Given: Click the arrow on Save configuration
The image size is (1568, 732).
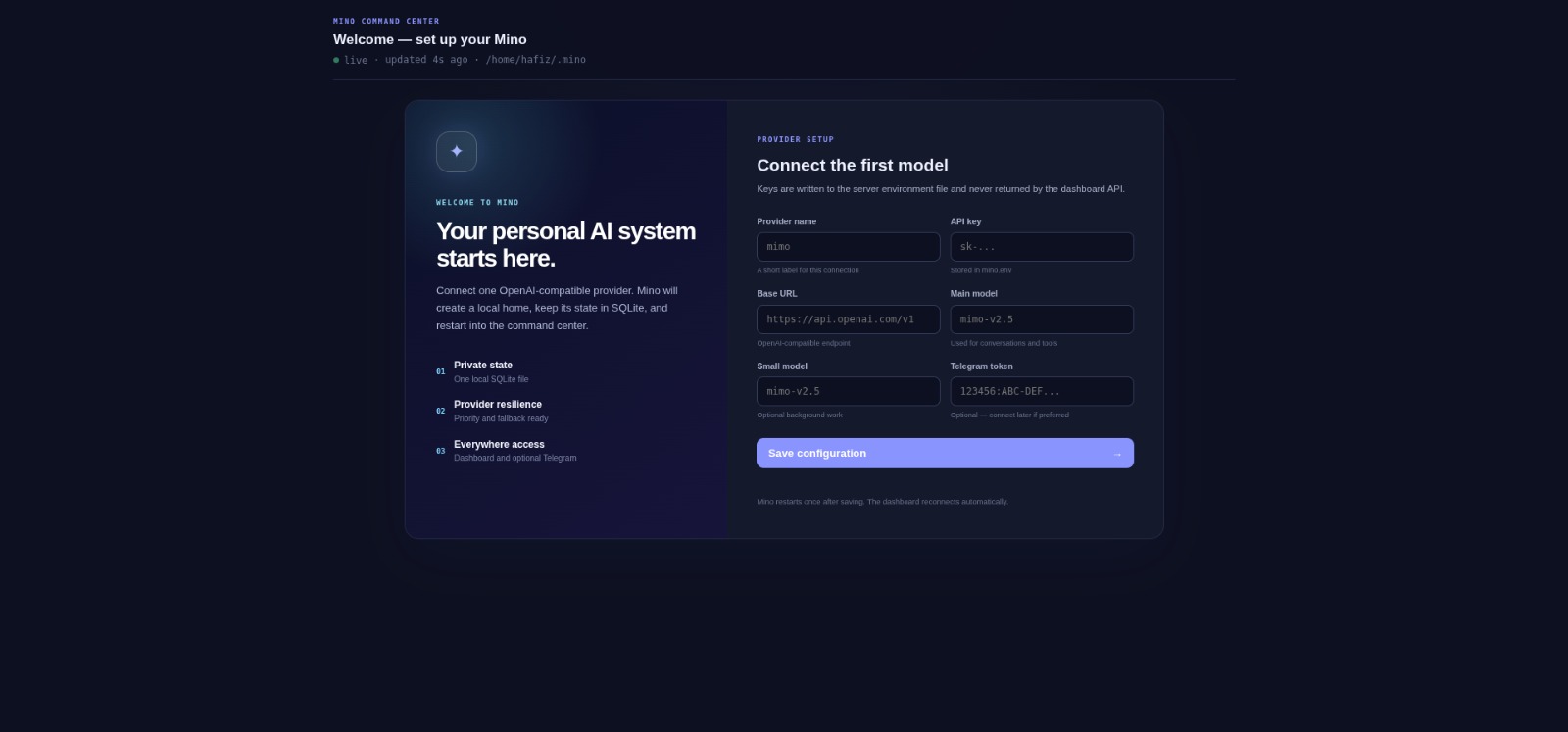Looking at the screenshot, I should point(1117,454).
